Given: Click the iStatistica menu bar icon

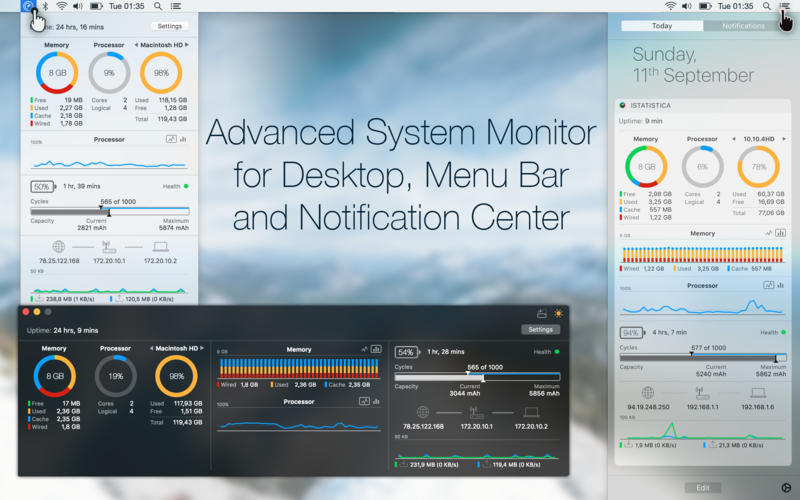Looking at the screenshot, I should point(28,6).
